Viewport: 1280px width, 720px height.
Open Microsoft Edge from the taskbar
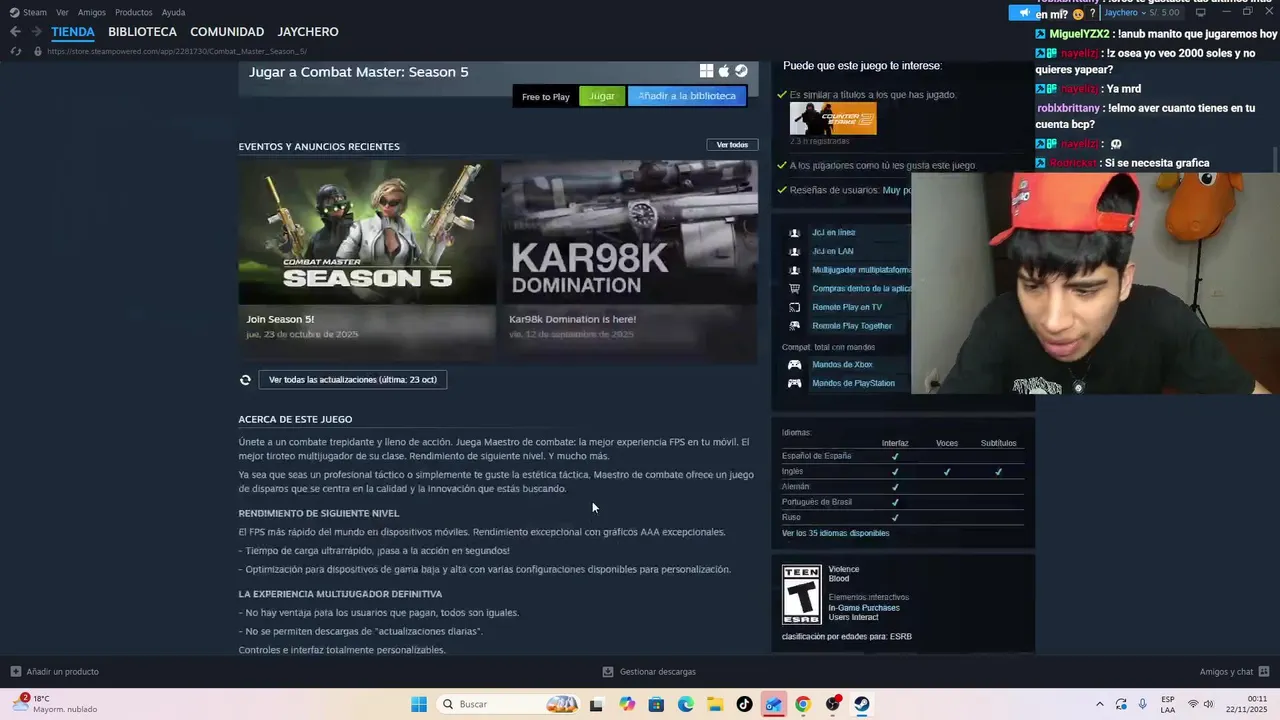pos(686,704)
